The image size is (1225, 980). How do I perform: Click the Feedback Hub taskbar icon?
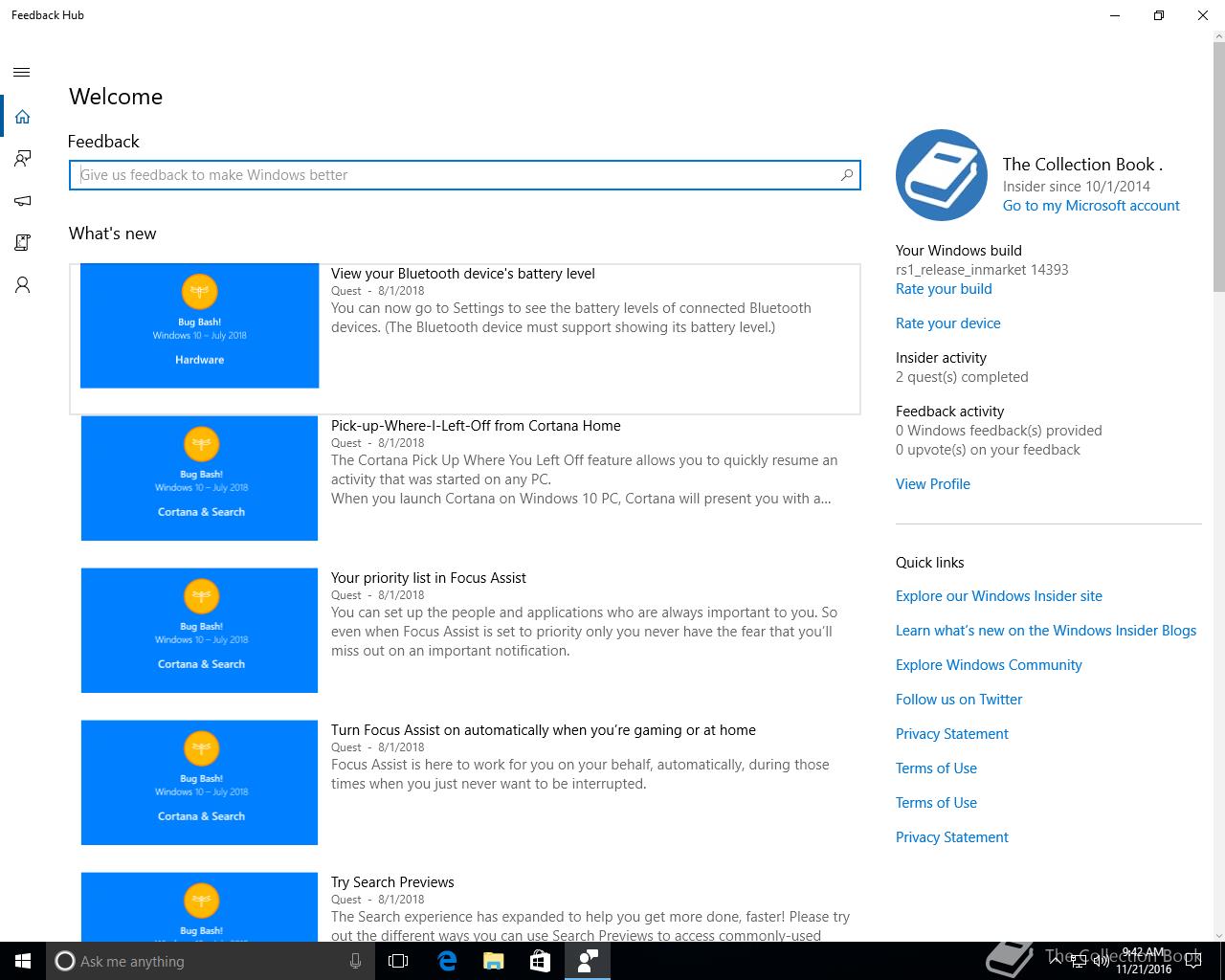(588, 961)
